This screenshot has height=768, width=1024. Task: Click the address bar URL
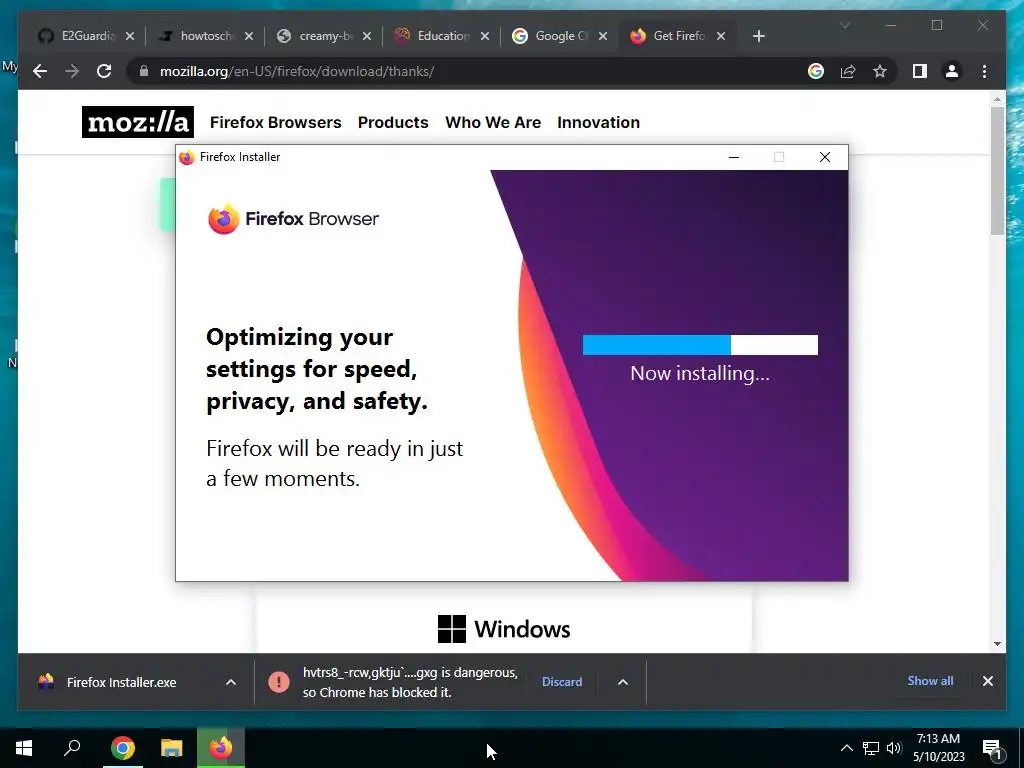(297, 71)
